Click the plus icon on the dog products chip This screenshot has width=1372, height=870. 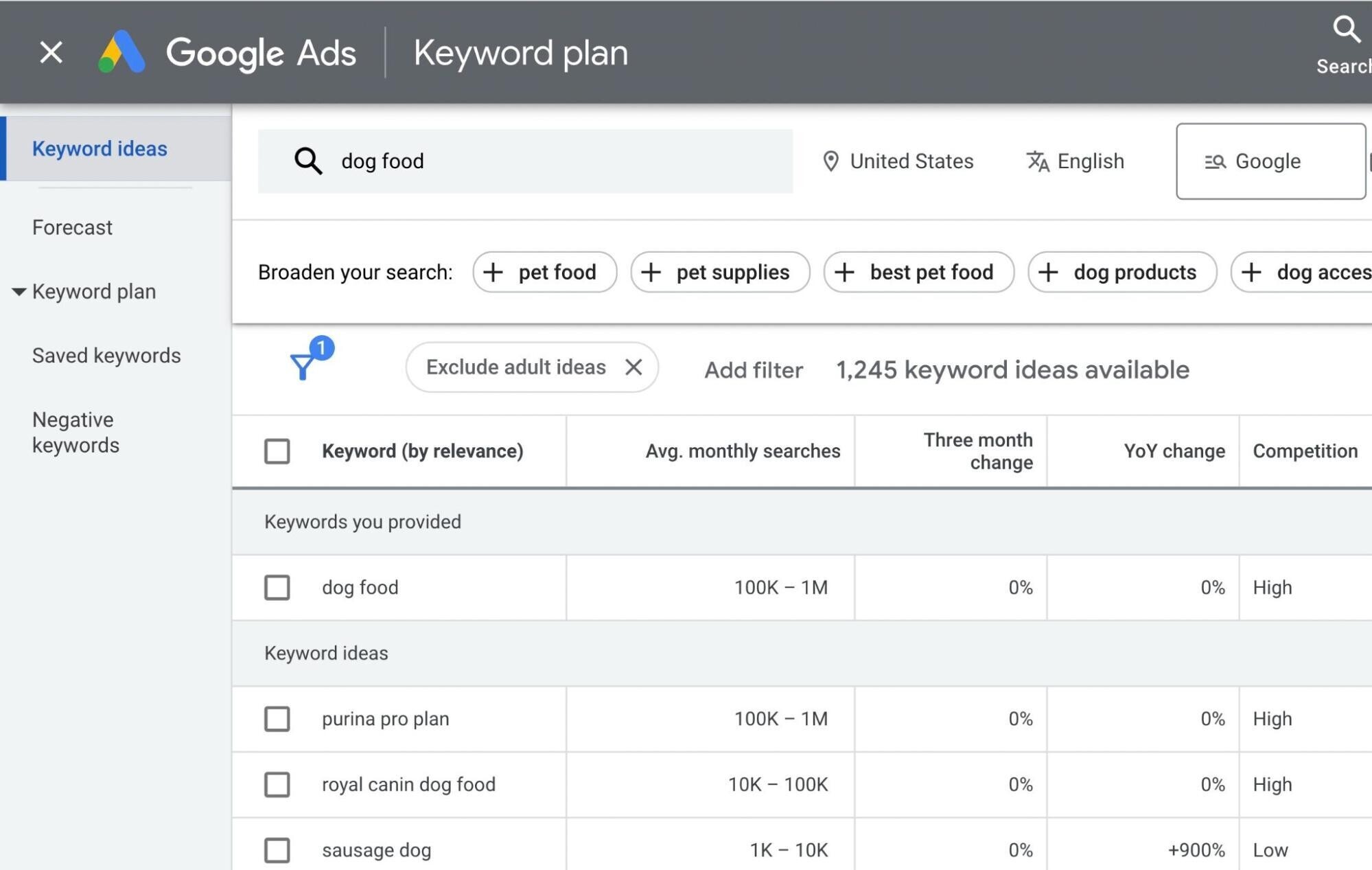coord(1048,273)
